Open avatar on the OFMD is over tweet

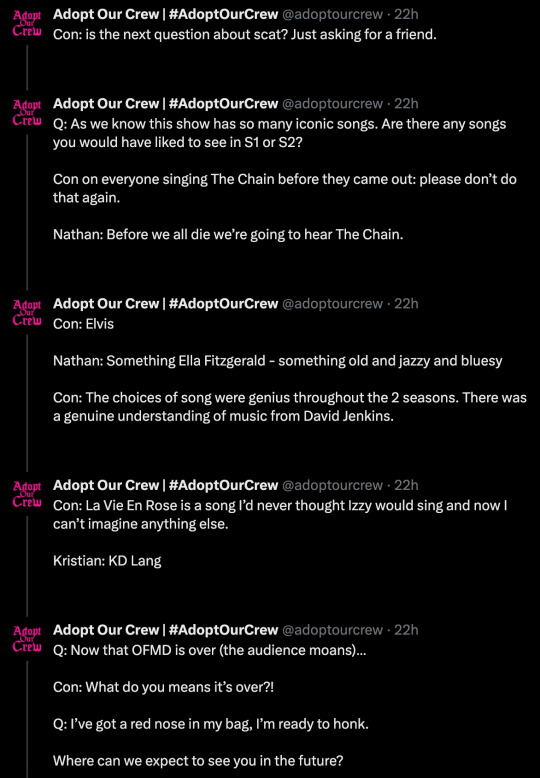[x=27, y=639]
